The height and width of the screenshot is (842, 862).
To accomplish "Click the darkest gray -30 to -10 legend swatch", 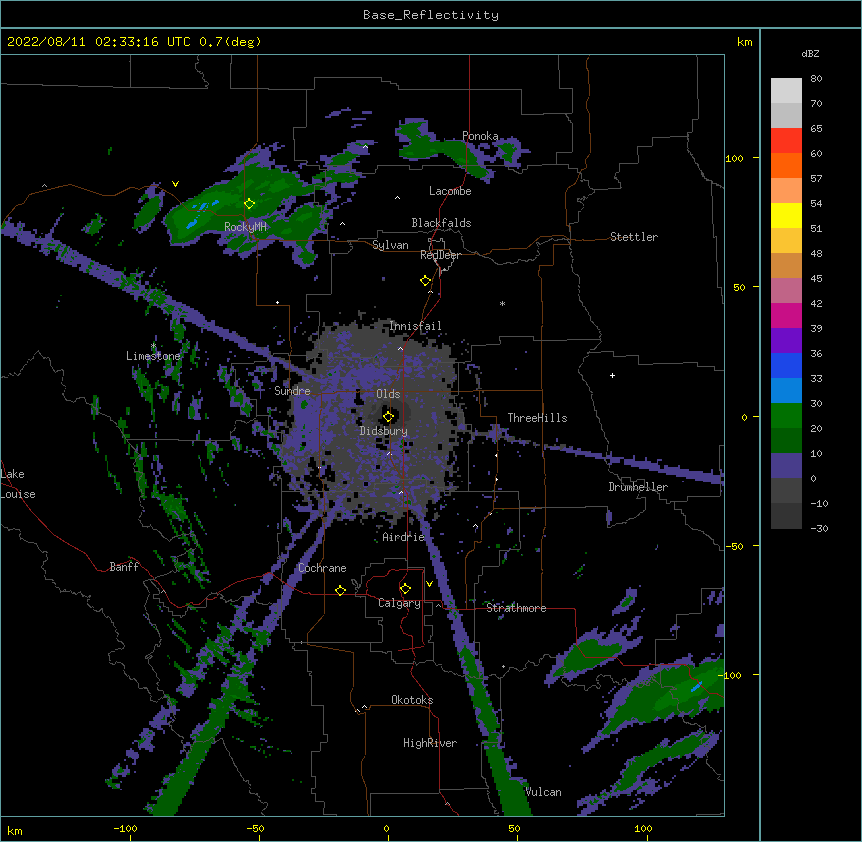I will point(786,516).
